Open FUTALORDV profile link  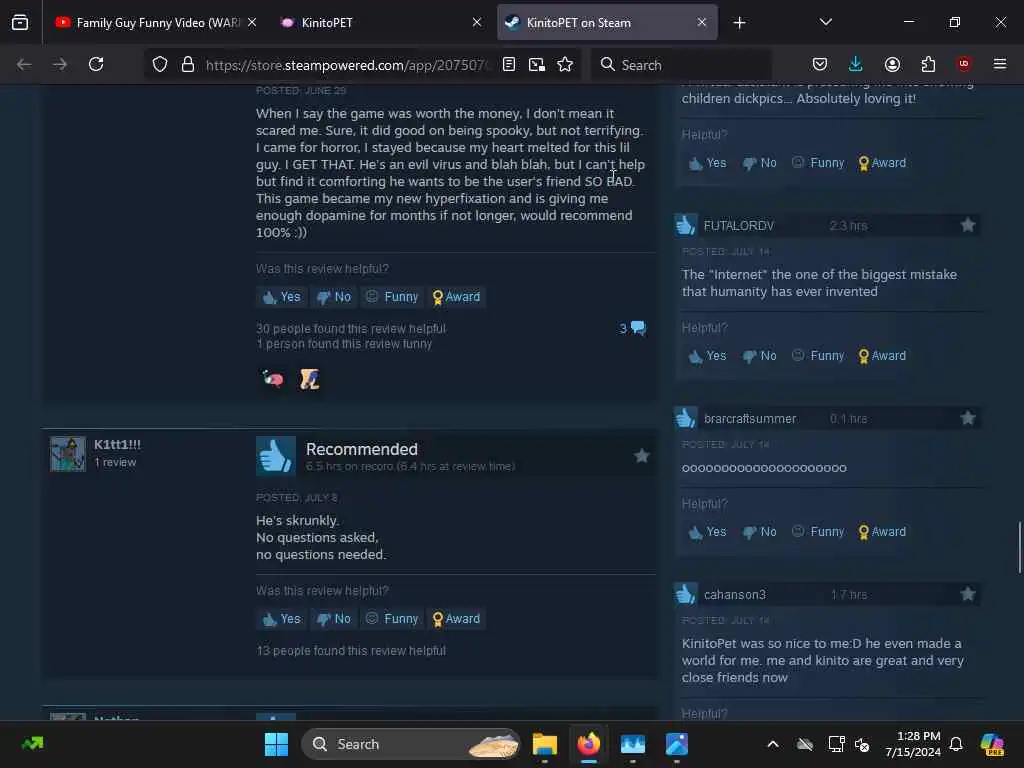(x=739, y=226)
